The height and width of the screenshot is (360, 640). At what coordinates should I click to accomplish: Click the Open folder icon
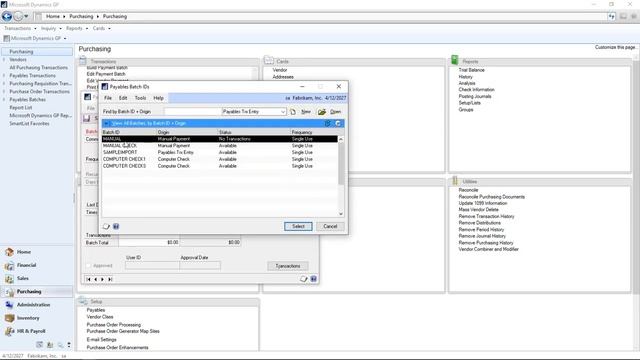[x=322, y=111]
